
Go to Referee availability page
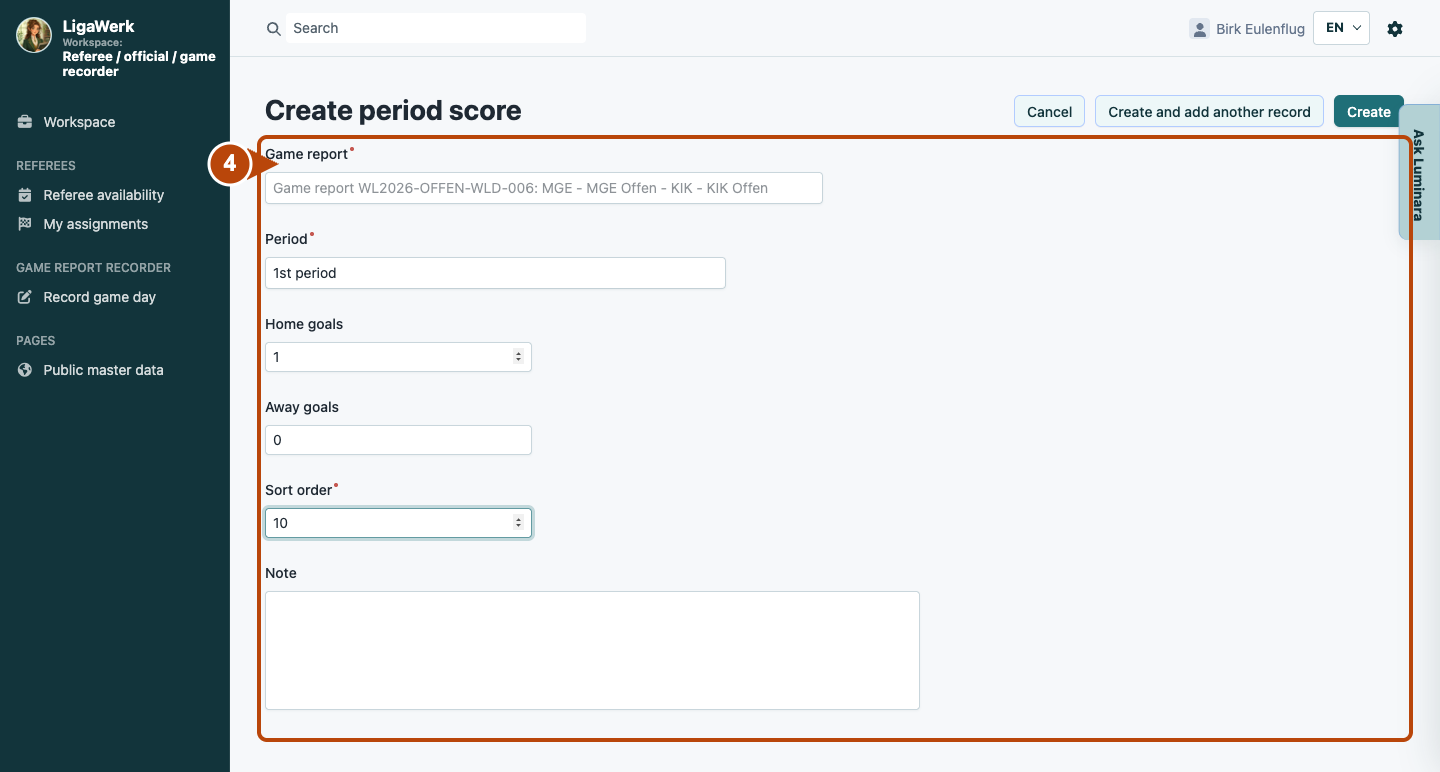pos(103,195)
